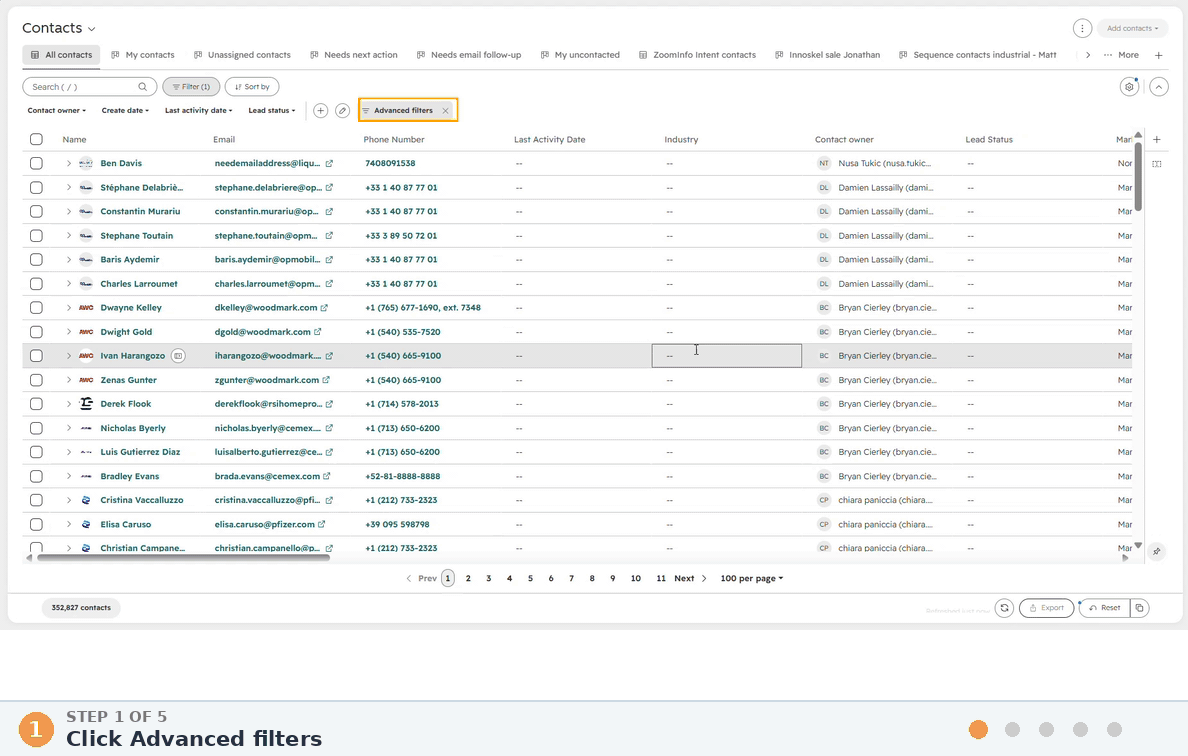The image size is (1188, 756).
Task: Open the ZoomInfo Intent contacts tab
Action: click(x=697, y=55)
